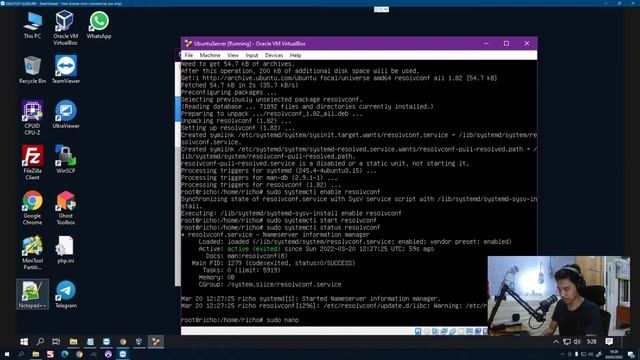Open the Machine menu in VirtualBox
Screen dimensions: 640x360
(x=210, y=55)
